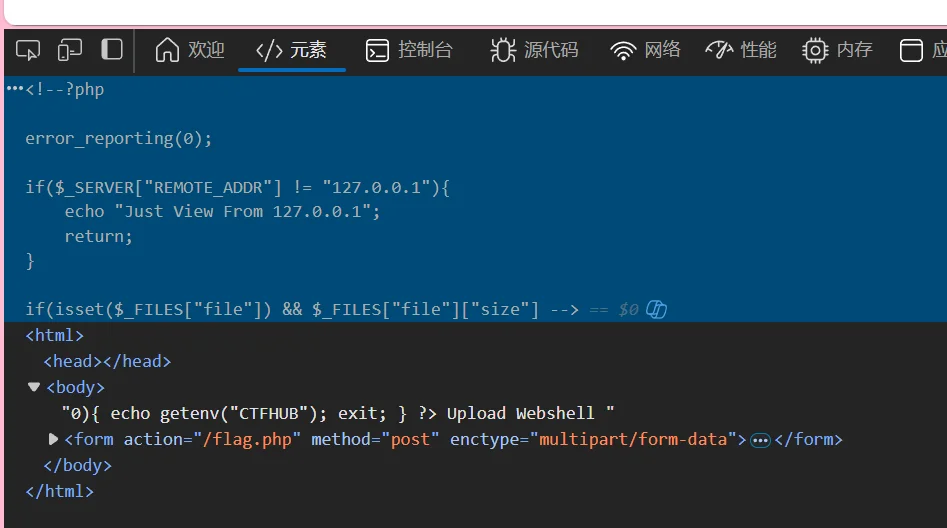Toggle the DevTools activity bar layout icon
The height and width of the screenshot is (528, 947).
(x=112, y=50)
